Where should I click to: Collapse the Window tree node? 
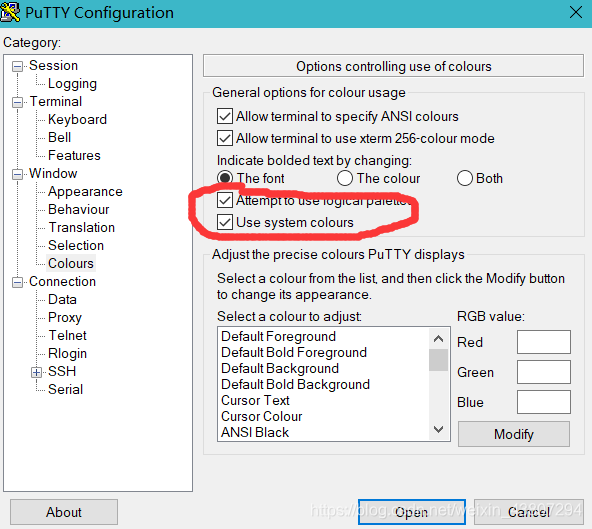(x=17, y=174)
